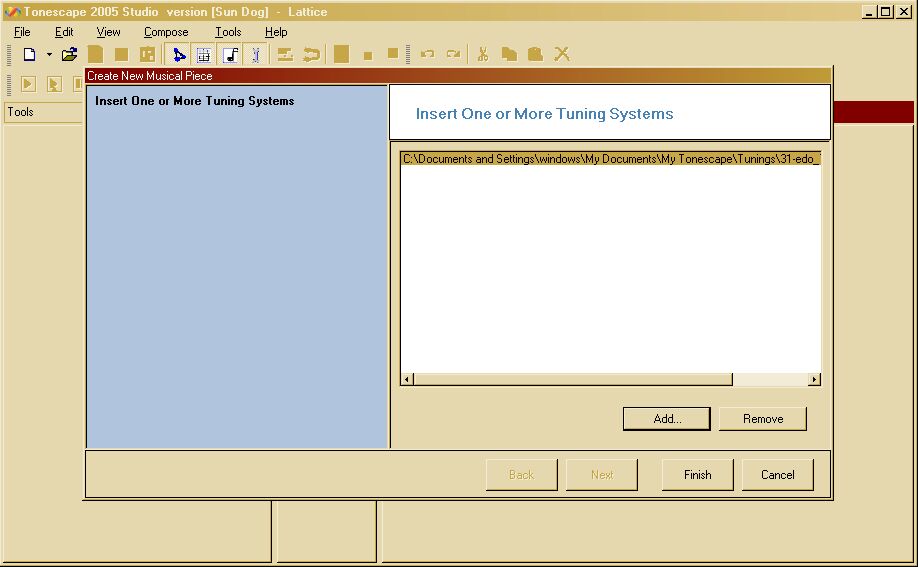
Task: Click the Paste clipboard icon
Action: point(535,54)
